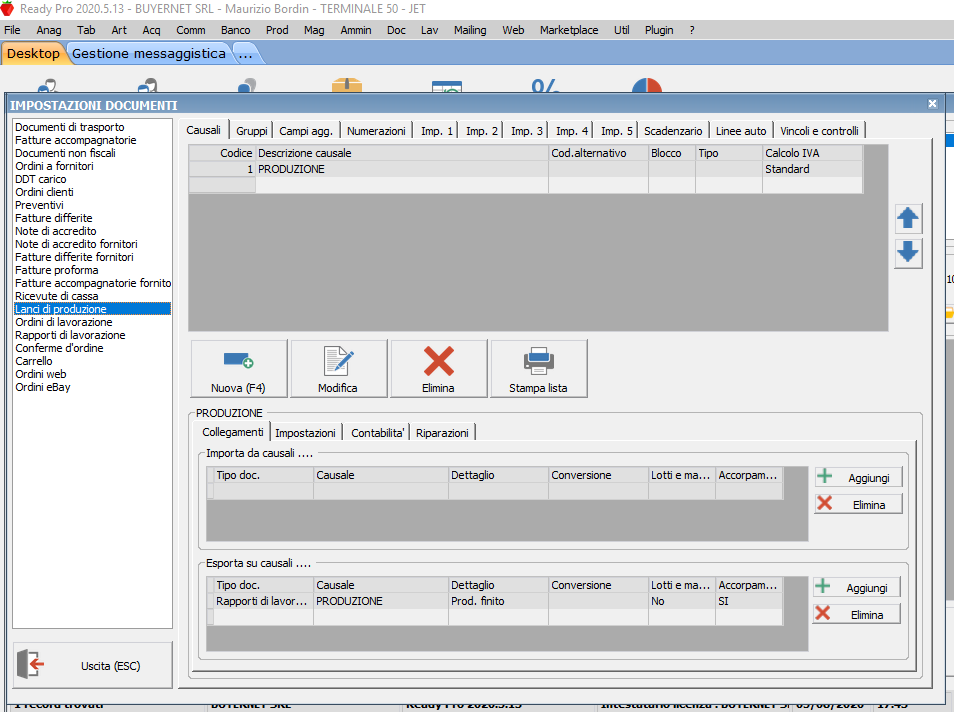Click Aggiungi in Importa da causali section
Viewport: 954px width, 712px height.
coord(858,477)
